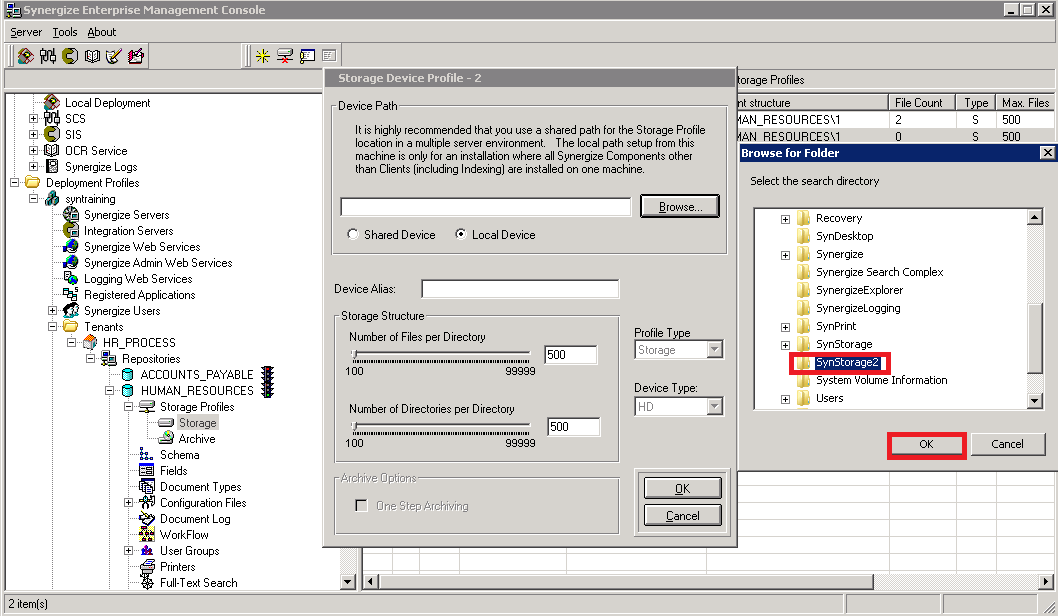Expand the Synergize Users tree node

(52, 311)
